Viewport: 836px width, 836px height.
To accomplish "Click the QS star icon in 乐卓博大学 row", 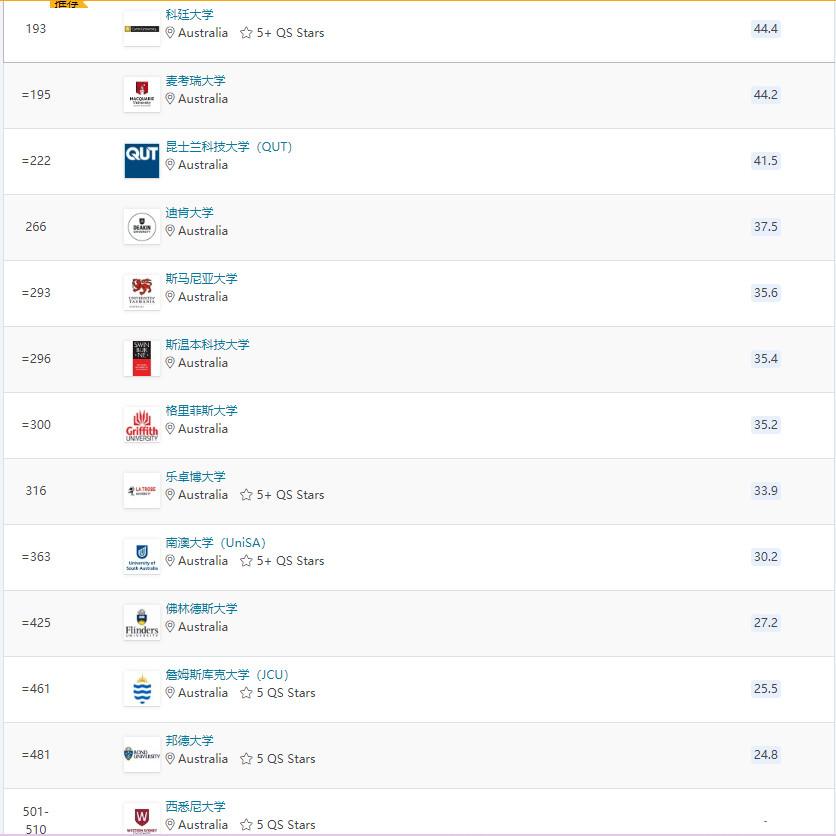I will pyautogui.click(x=246, y=495).
